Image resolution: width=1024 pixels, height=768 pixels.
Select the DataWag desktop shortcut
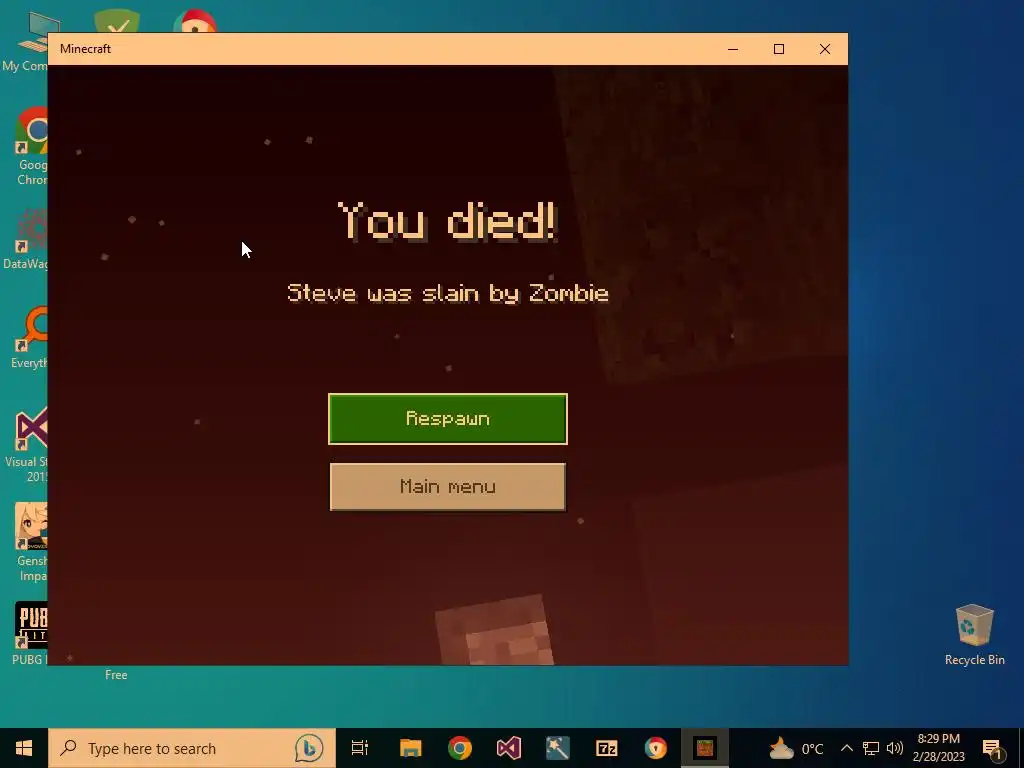click(26, 239)
